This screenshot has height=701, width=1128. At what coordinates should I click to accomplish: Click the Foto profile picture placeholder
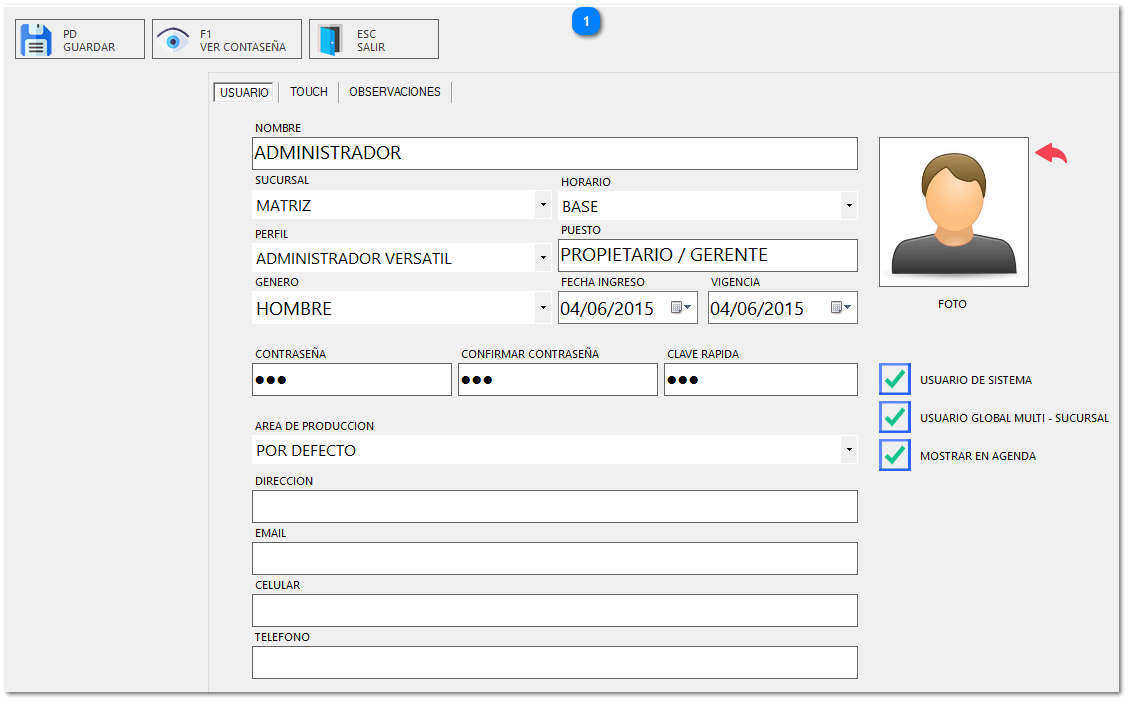coord(952,211)
